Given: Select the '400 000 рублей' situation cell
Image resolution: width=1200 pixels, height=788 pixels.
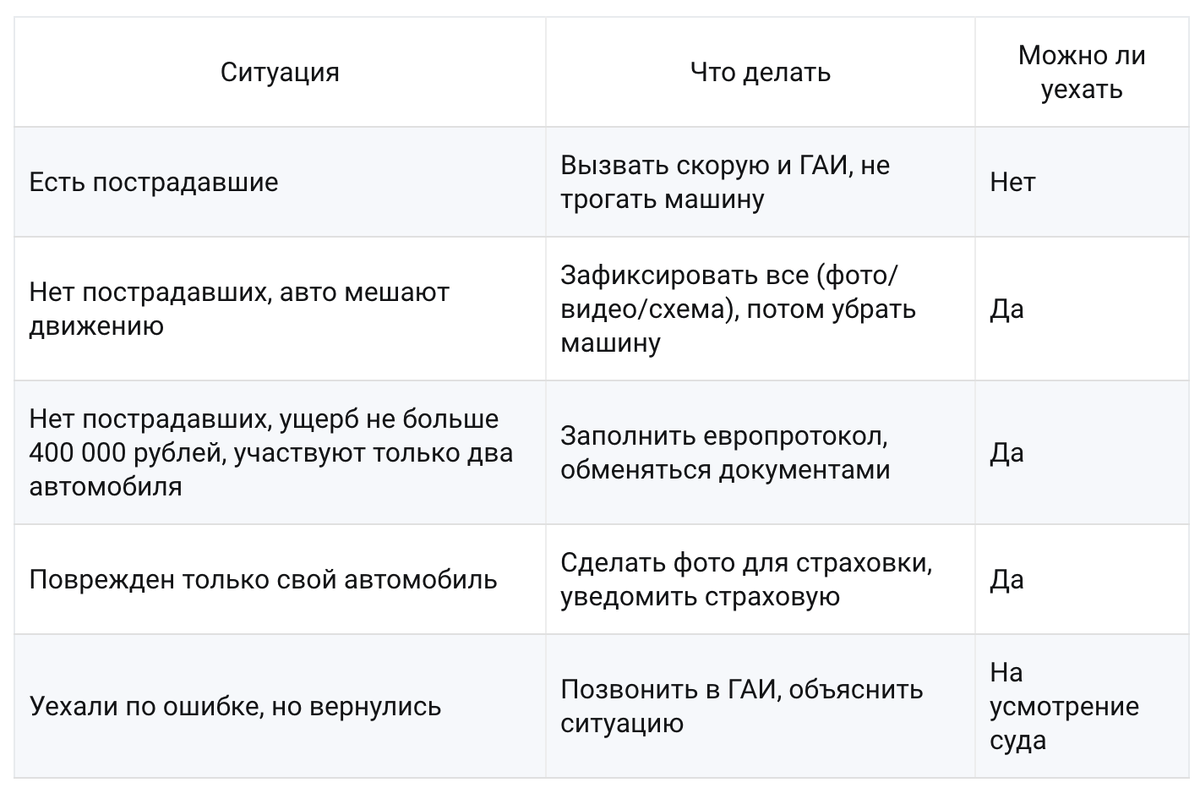Looking at the screenshot, I should click(280, 453).
